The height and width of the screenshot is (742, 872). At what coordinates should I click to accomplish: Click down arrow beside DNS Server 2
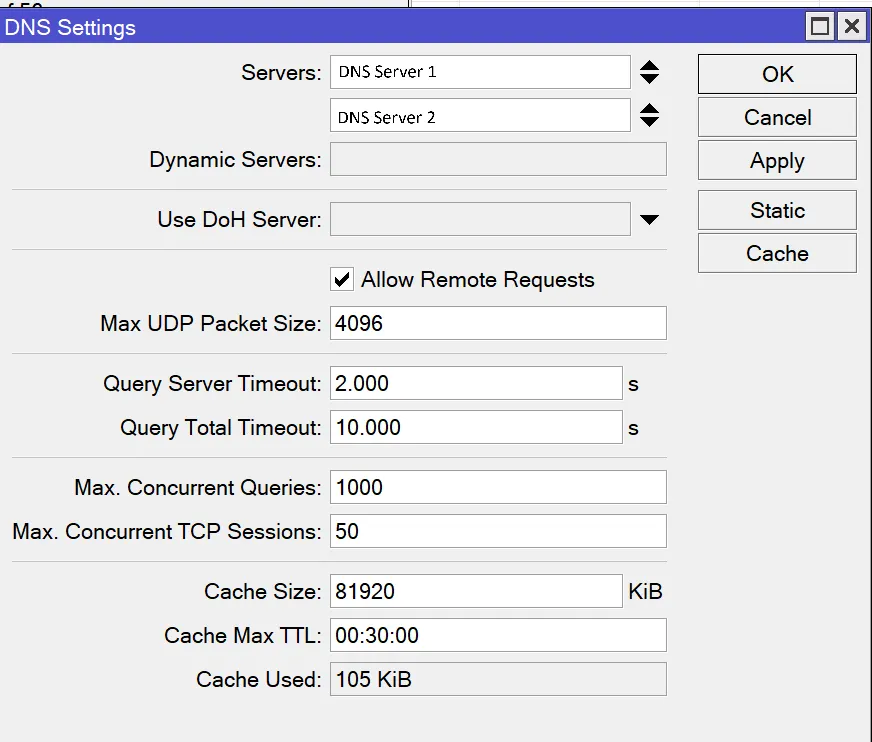click(649, 122)
